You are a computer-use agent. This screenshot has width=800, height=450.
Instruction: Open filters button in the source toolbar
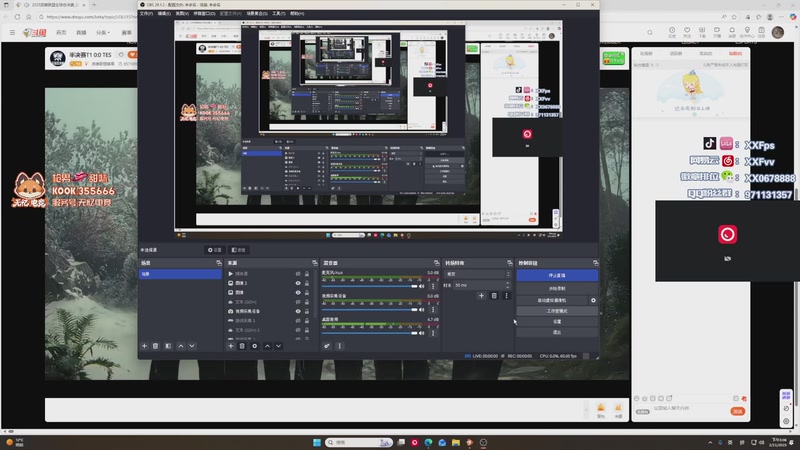238,250
